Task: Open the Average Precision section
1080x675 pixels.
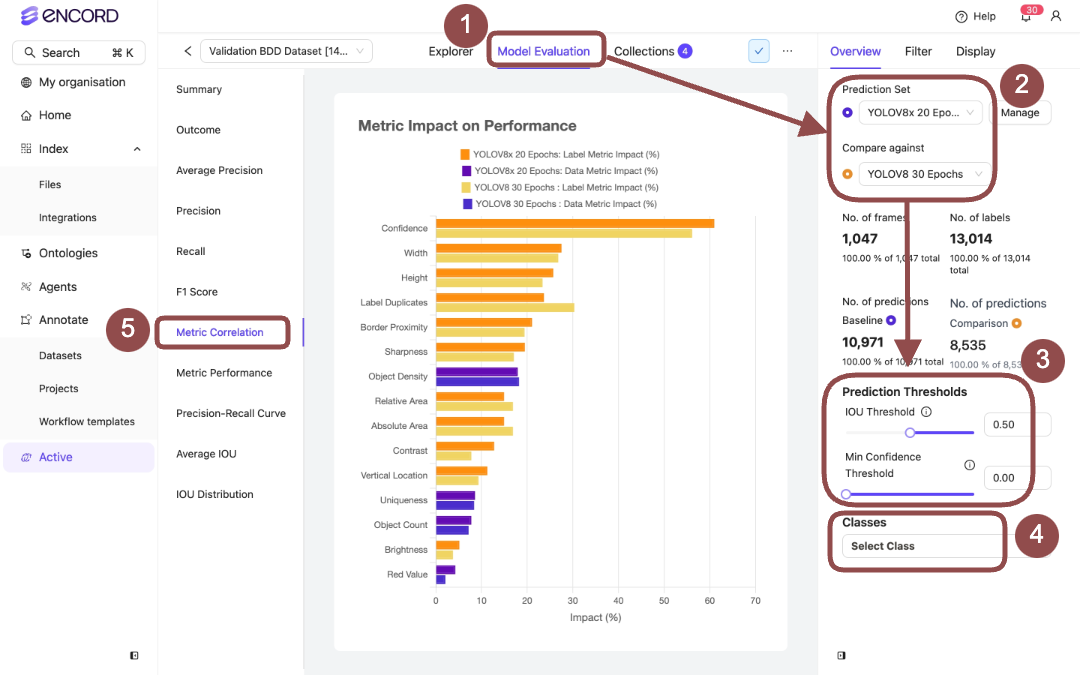Action: (219, 171)
